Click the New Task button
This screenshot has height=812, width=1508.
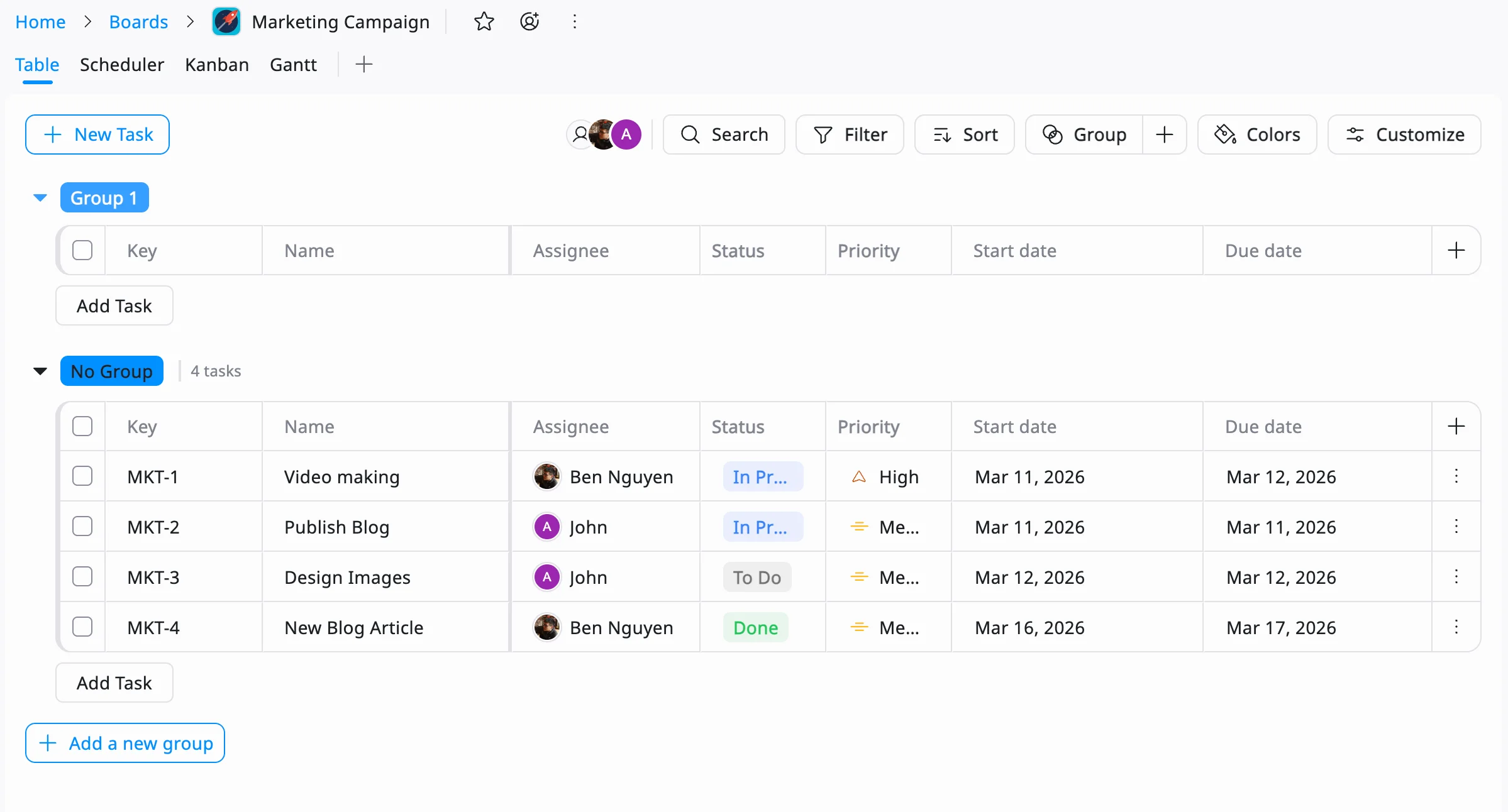point(97,134)
